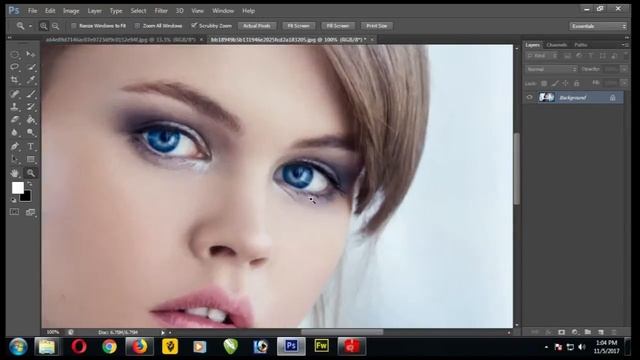Select the Lasso tool
The image size is (640, 360).
[15, 67]
